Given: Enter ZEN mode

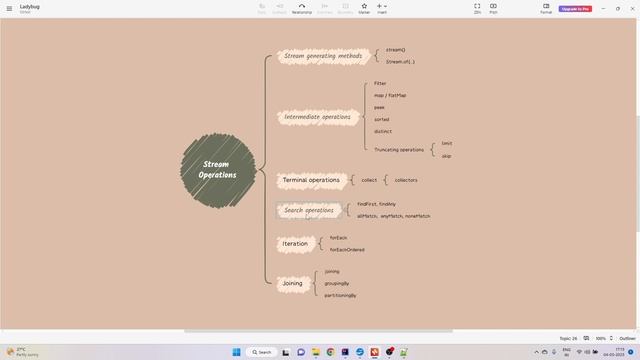Looking at the screenshot, I should click(x=477, y=9).
